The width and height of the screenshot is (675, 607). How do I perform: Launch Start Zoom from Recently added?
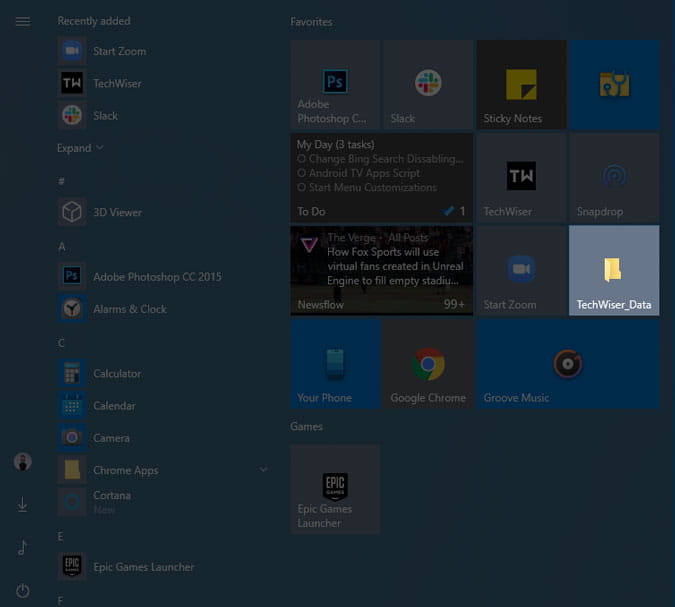pos(164,51)
